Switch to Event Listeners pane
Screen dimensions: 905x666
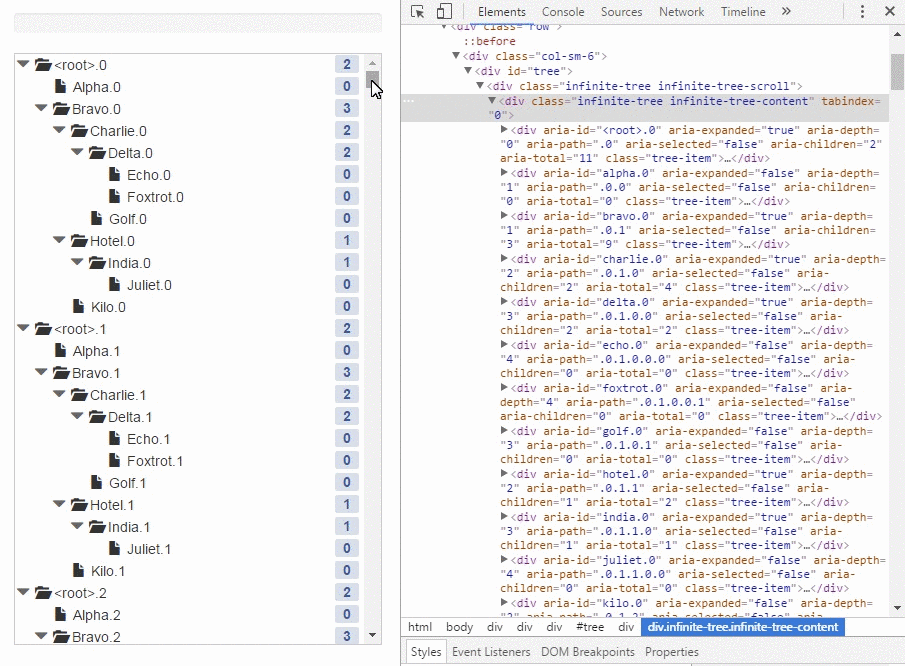tap(491, 652)
